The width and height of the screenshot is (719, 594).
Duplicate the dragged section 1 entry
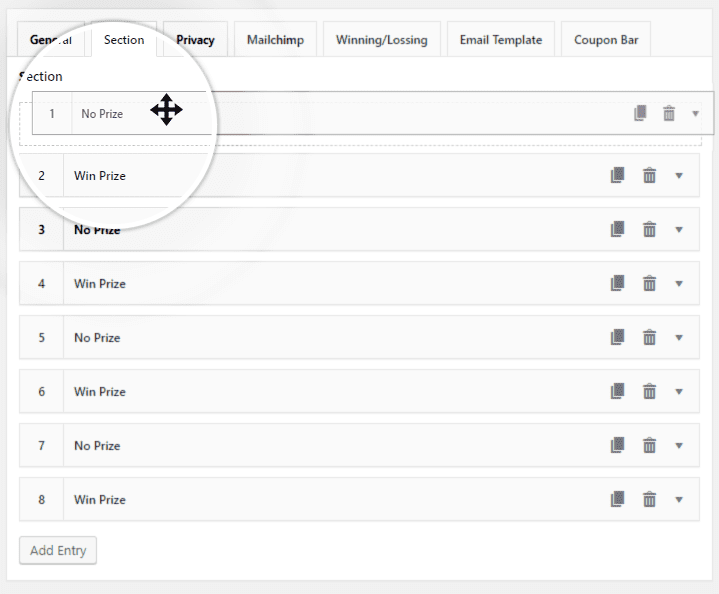click(640, 113)
